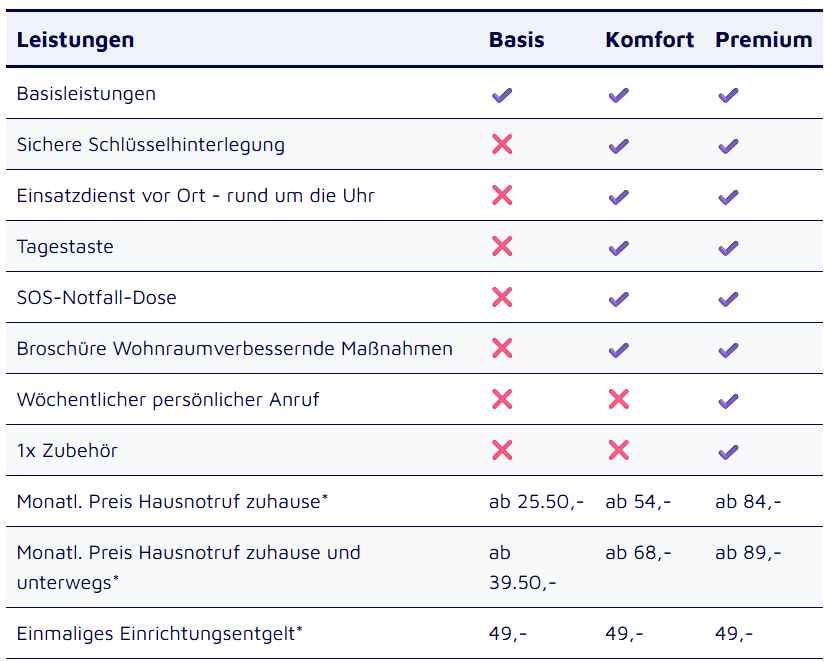Click the Basis red cross for Tagestaste
The height and width of the screenshot is (661, 830).
point(502,247)
